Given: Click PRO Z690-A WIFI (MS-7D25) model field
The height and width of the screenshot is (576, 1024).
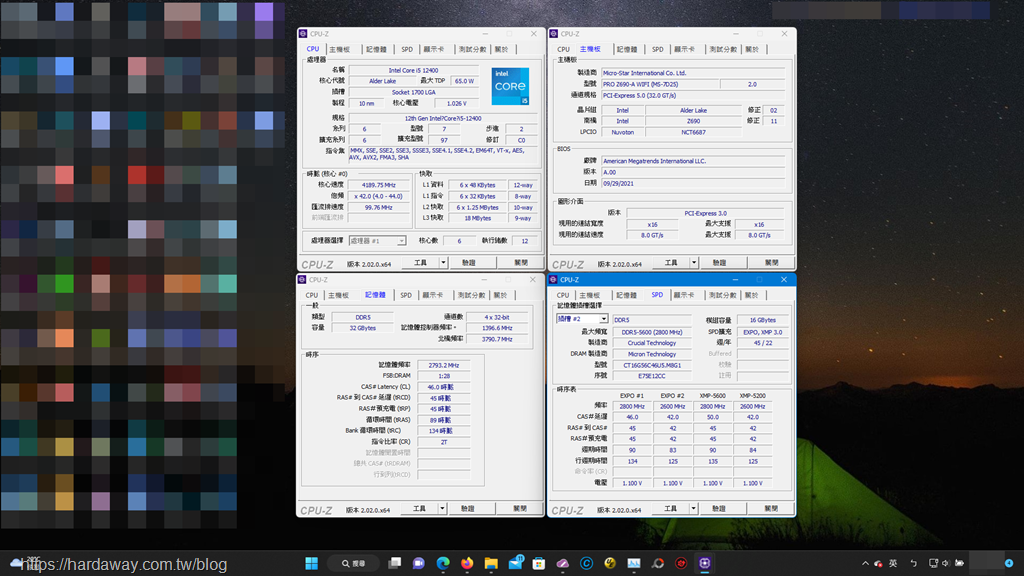Looking at the screenshot, I should [x=660, y=84].
